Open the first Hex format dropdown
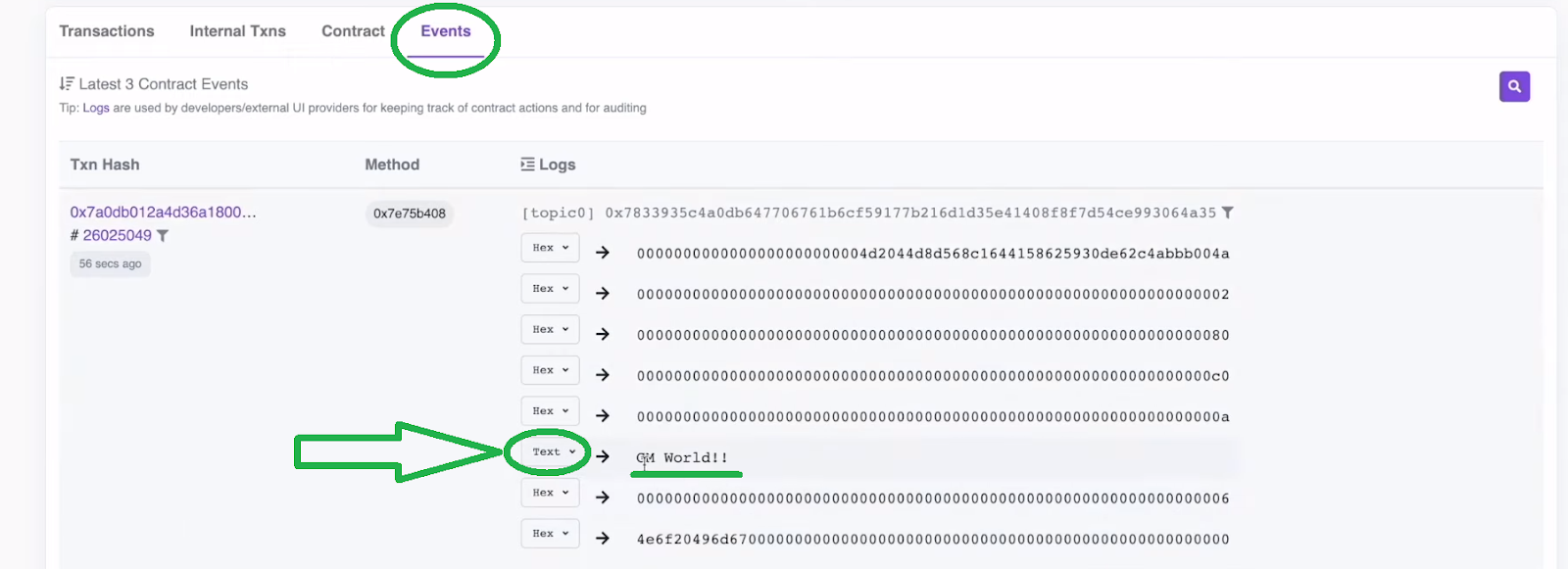1568x569 pixels. [550, 248]
